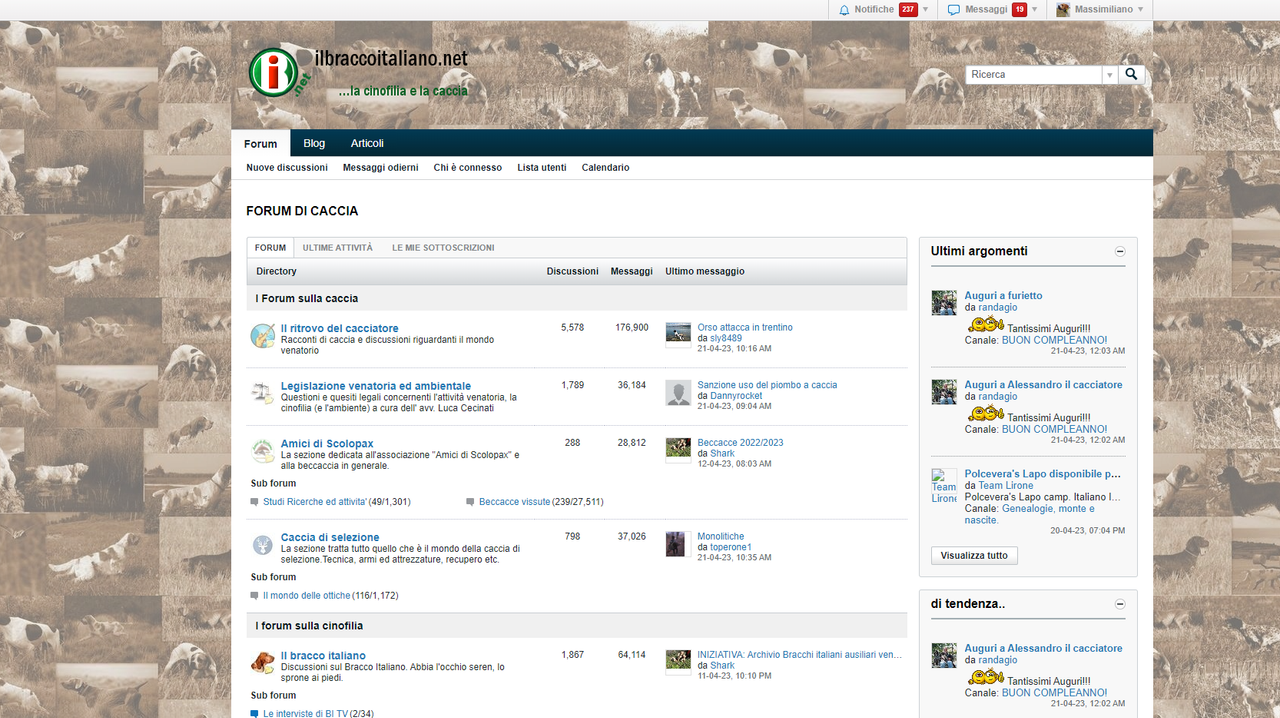The width and height of the screenshot is (1280, 718).
Task: Click avatar next to Orso attacca in trentino
Action: (x=678, y=333)
